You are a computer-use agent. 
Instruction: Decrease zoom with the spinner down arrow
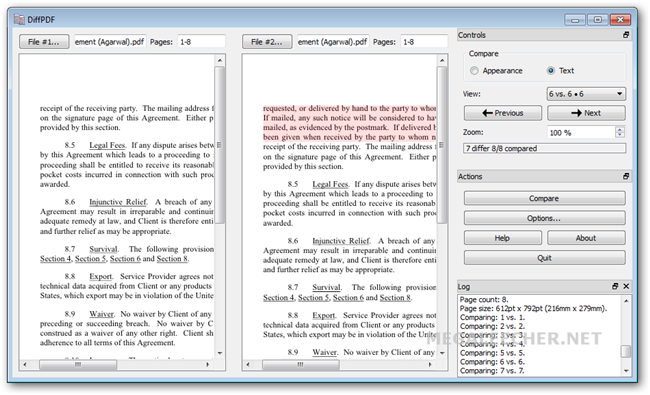(x=620, y=135)
